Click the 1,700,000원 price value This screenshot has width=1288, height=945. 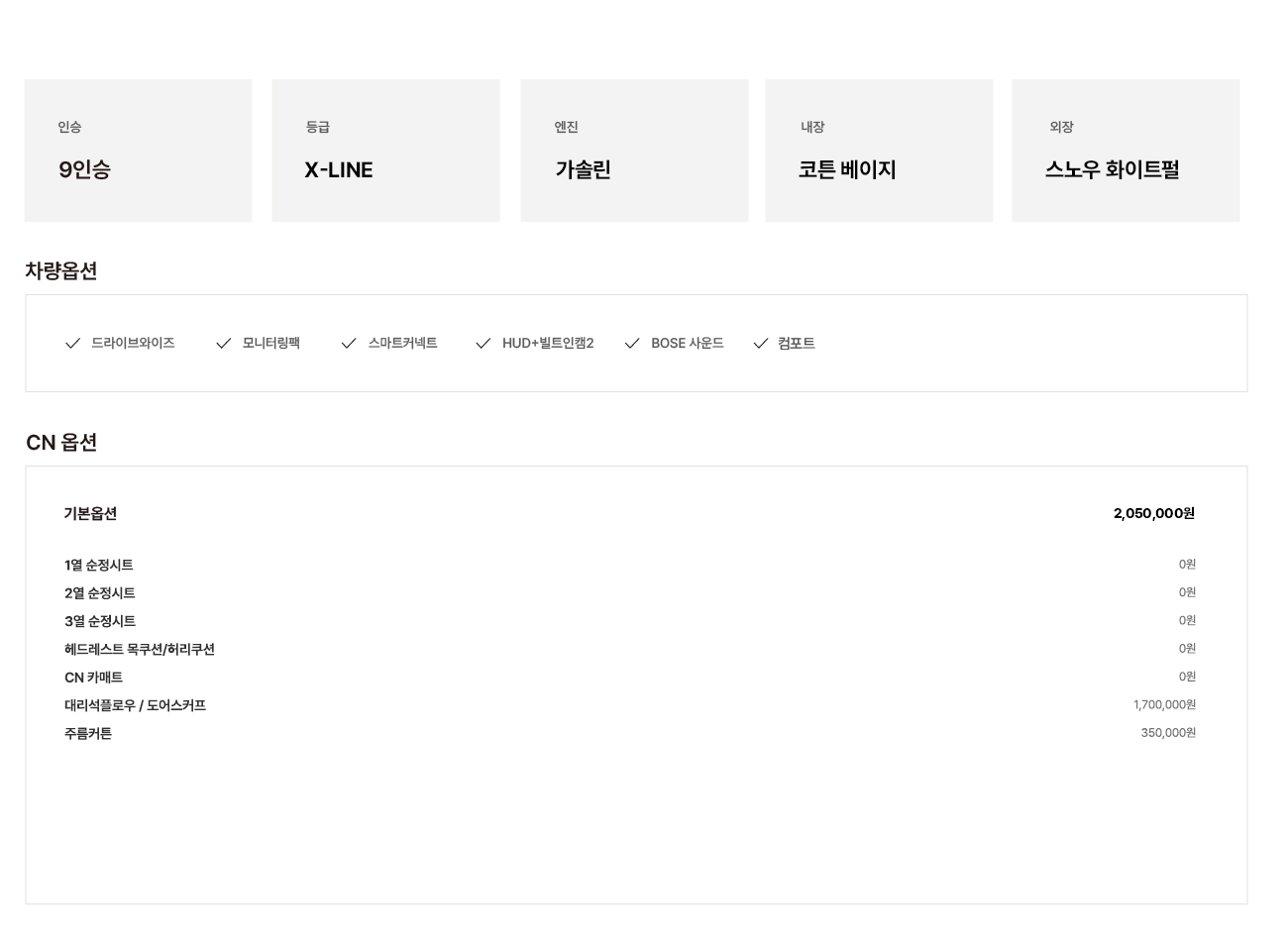1165,704
